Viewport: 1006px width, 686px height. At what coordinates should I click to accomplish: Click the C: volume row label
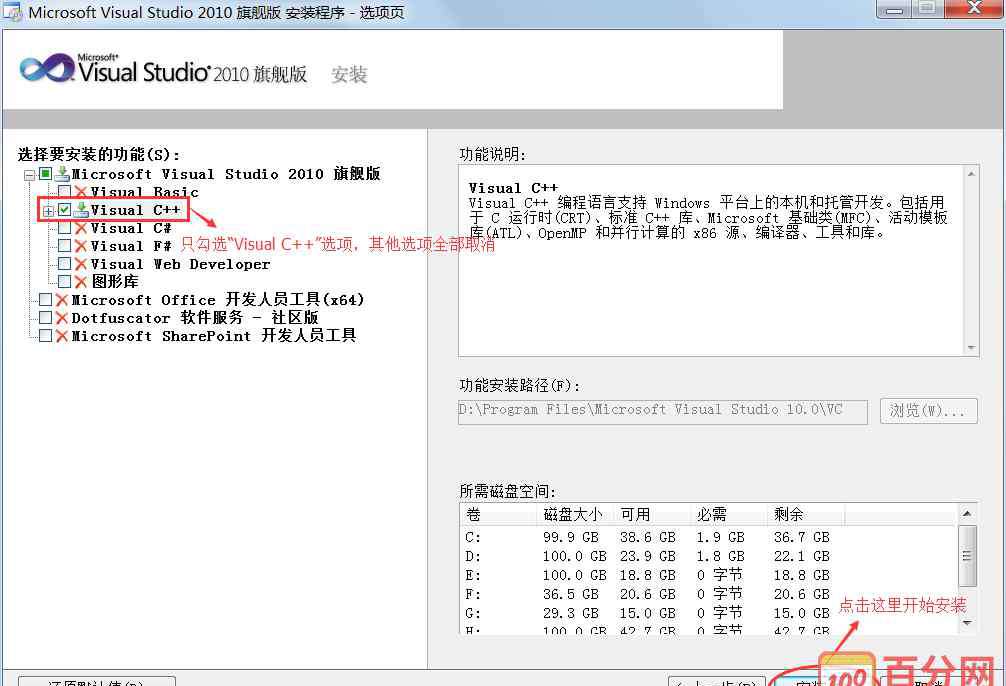click(473, 537)
